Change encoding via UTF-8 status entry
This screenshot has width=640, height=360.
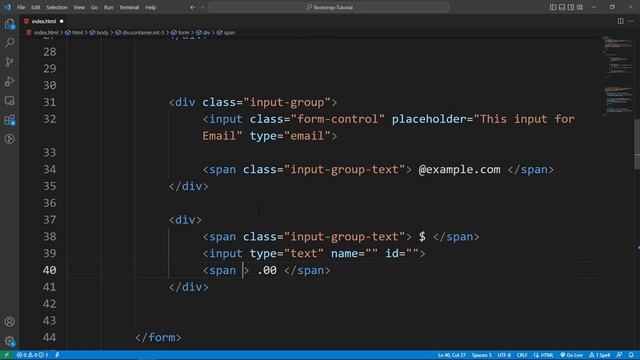504,355
